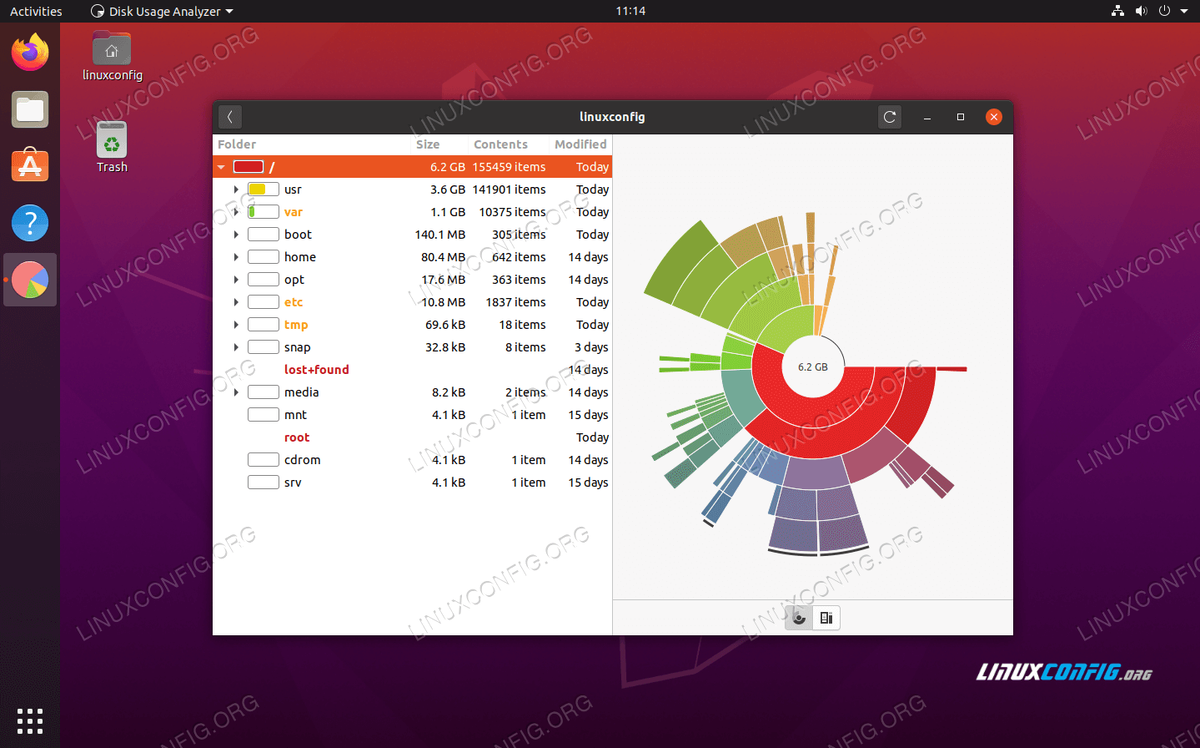The image size is (1200, 748).
Task: Switch to the rings chart view
Action: click(x=798, y=618)
